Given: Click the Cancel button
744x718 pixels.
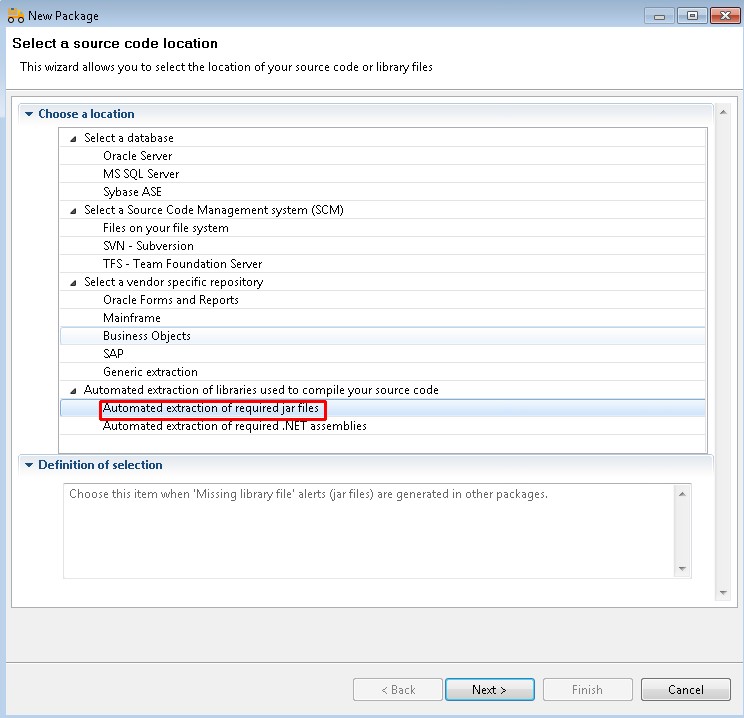Looking at the screenshot, I should click(x=685, y=690).
